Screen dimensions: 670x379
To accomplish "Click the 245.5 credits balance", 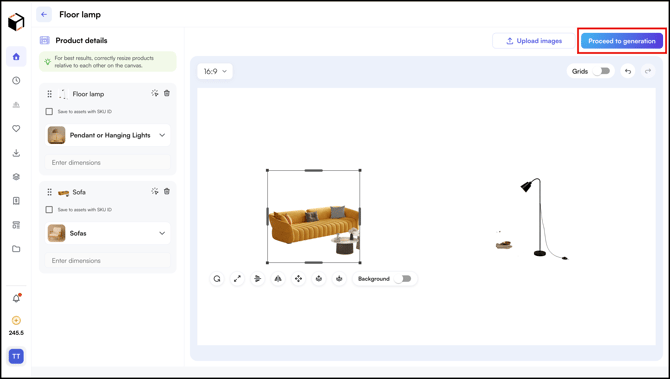I will coord(16,333).
